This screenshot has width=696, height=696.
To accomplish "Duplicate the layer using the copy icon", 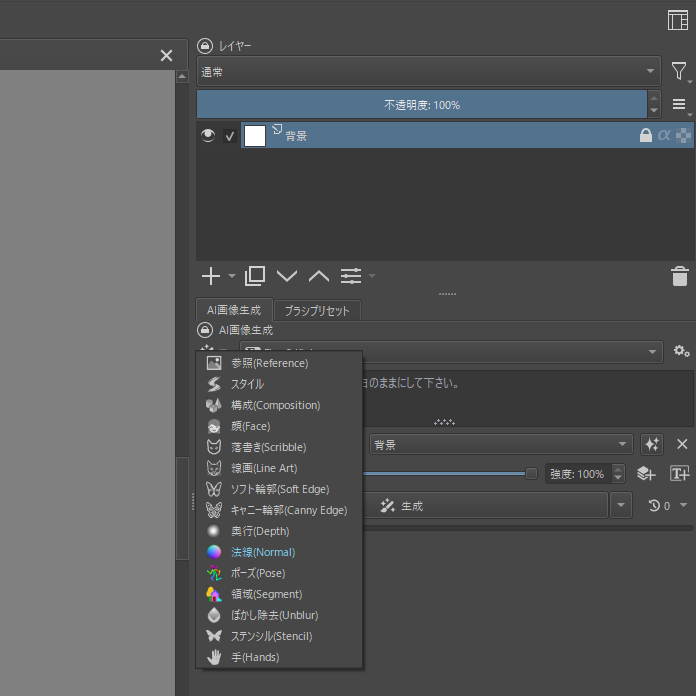I will 255,276.
